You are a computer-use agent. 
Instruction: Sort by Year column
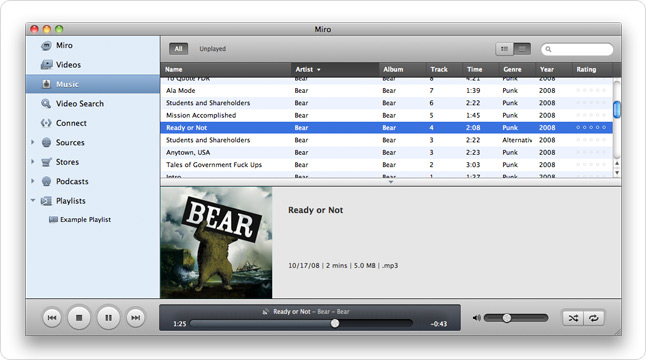pos(554,69)
